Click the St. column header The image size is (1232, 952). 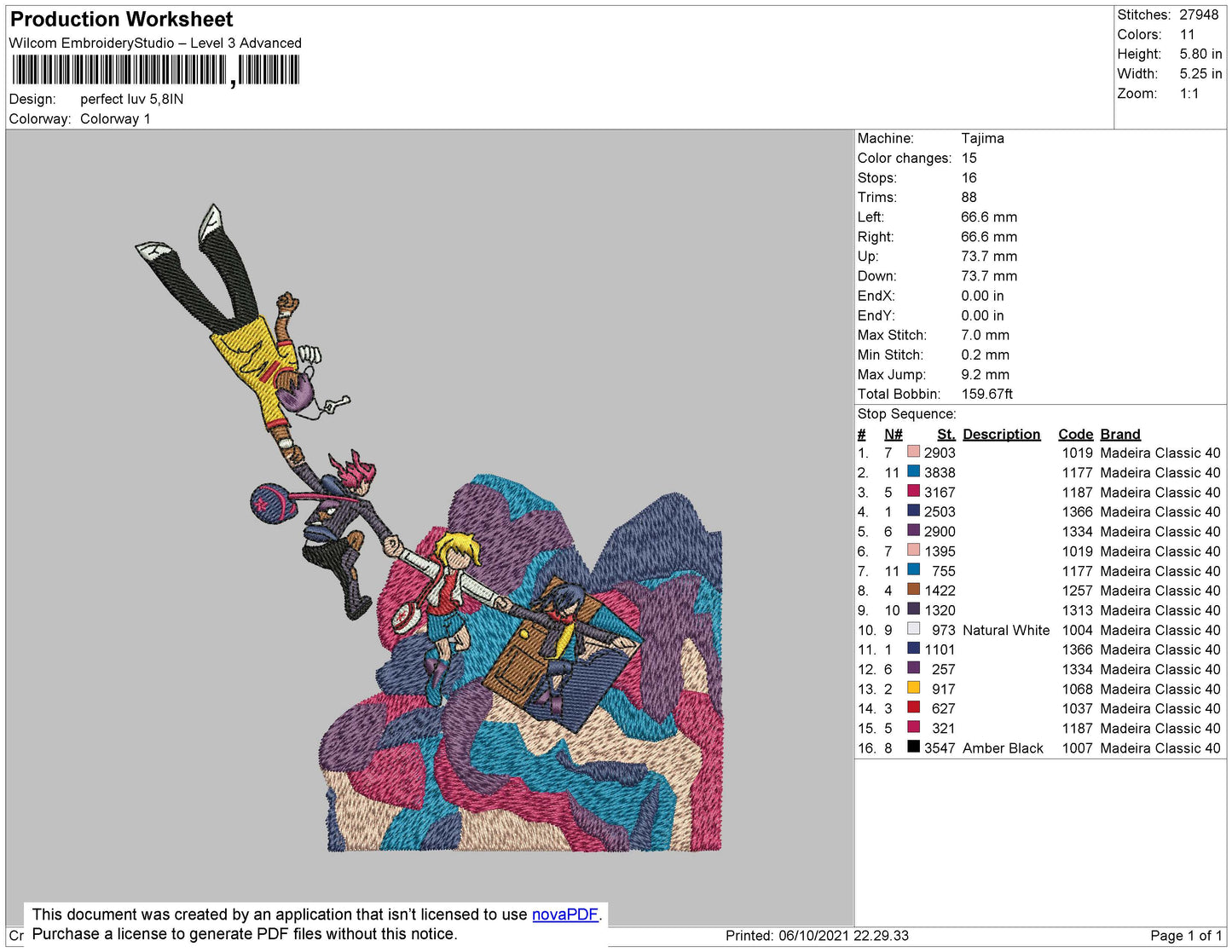point(946,434)
